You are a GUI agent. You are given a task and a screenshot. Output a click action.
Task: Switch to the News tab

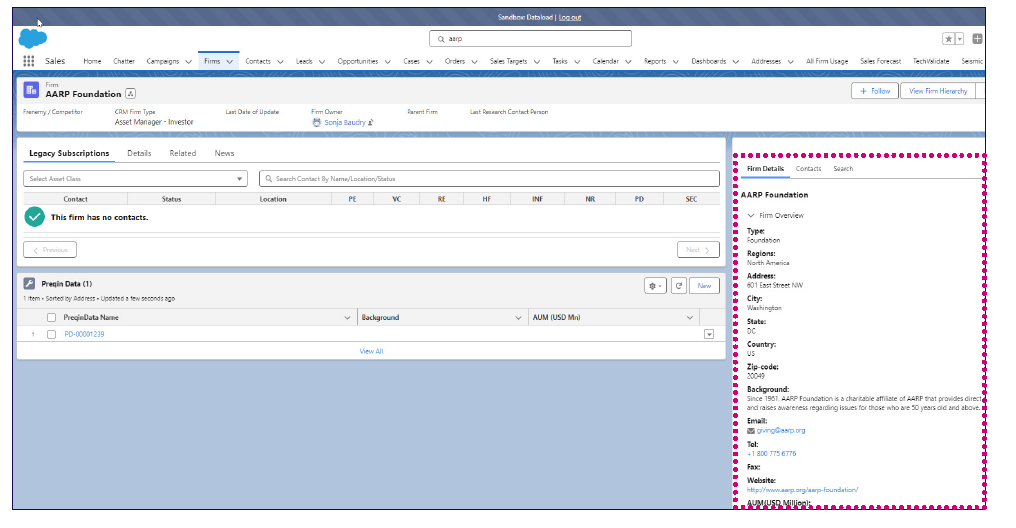[224, 154]
